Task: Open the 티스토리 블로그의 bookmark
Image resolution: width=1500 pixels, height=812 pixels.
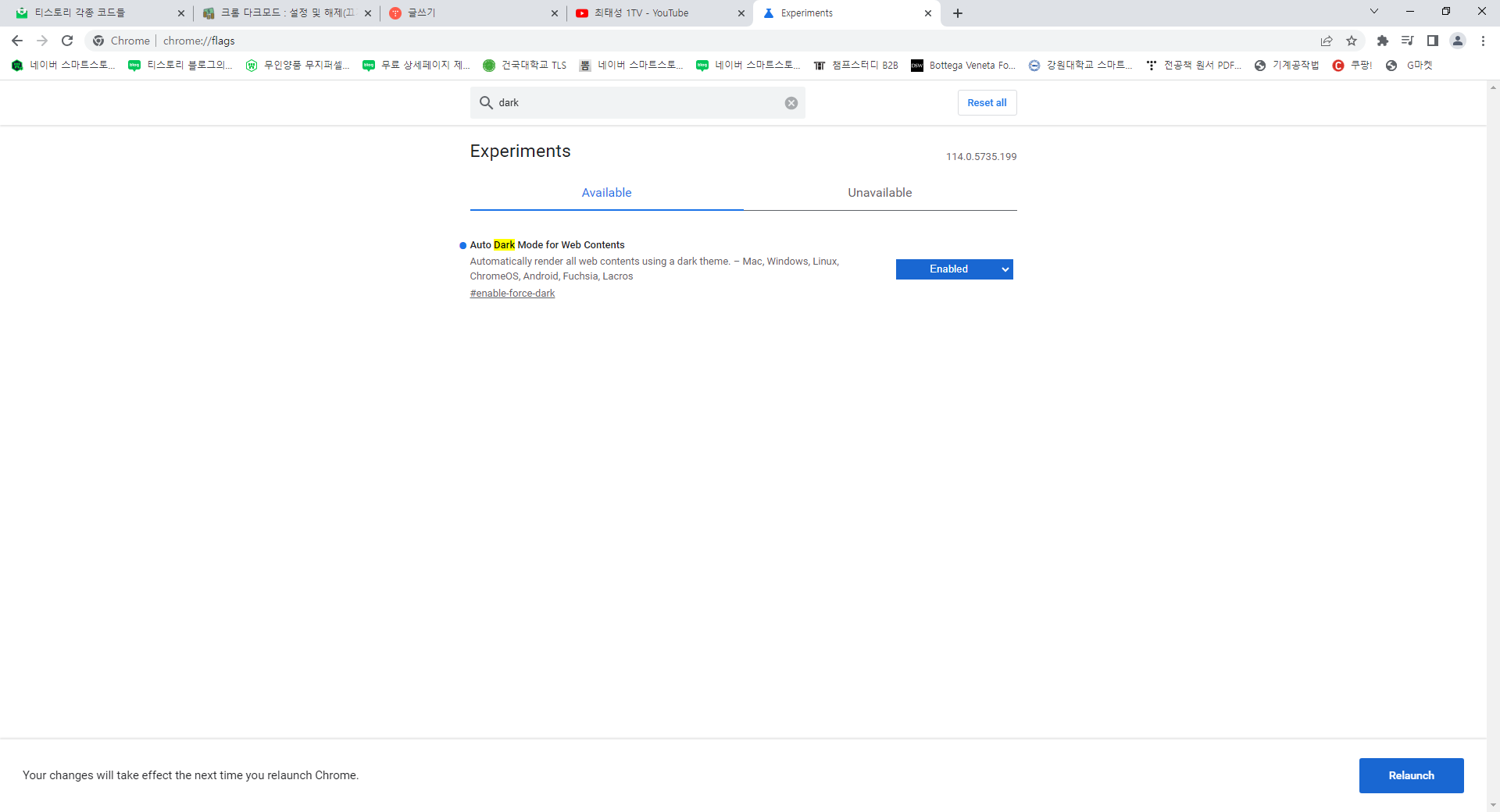Action: [x=180, y=66]
